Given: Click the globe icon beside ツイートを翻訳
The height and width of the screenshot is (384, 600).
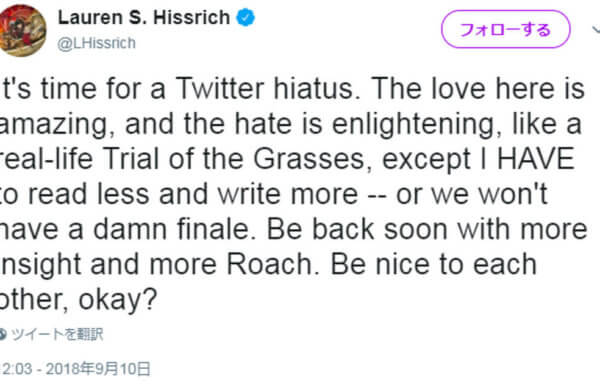Looking at the screenshot, I should 3,335.
